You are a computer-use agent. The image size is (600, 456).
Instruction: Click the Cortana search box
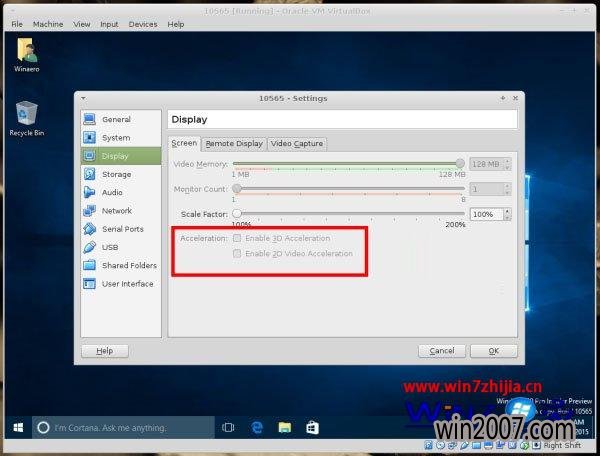pyautogui.click(x=123, y=427)
